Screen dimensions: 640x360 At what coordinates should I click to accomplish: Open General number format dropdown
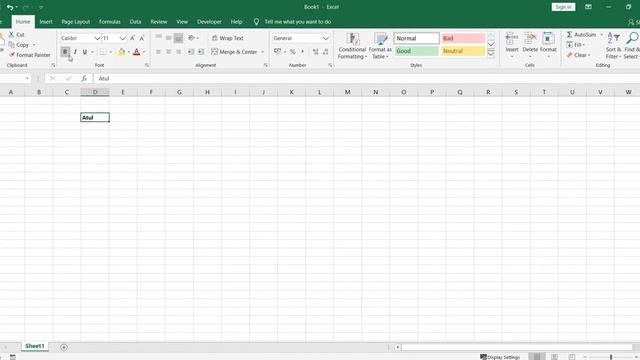(x=326, y=38)
